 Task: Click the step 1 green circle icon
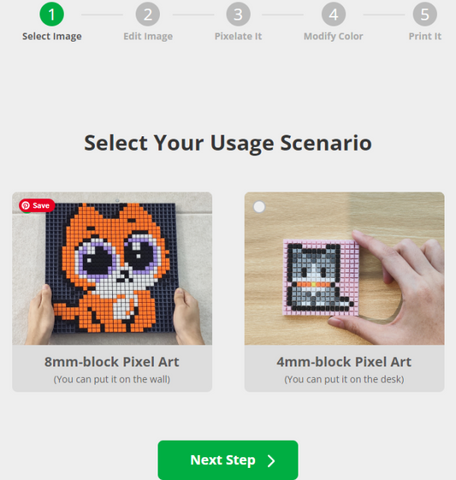tap(52, 14)
